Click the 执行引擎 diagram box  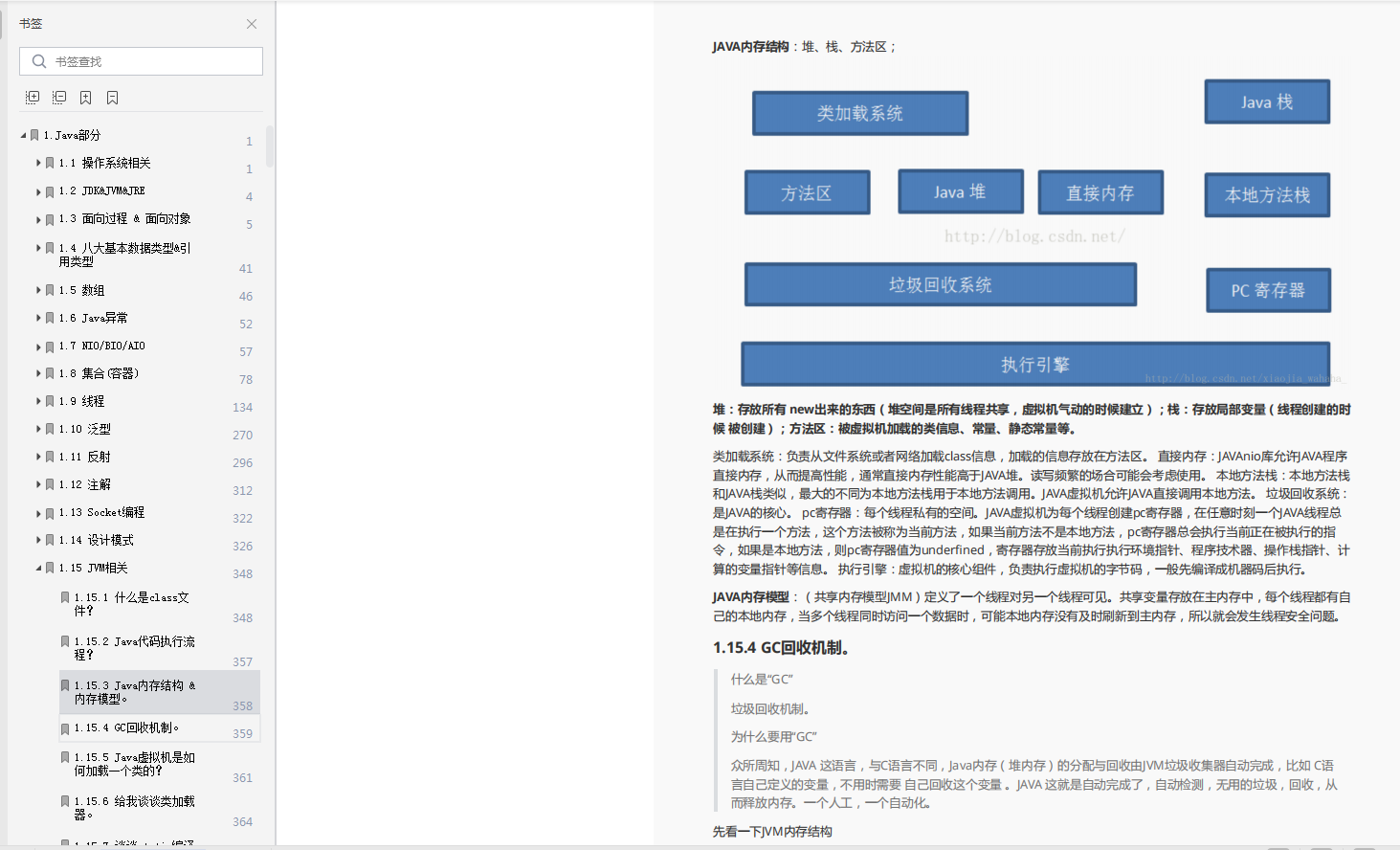(x=1035, y=365)
